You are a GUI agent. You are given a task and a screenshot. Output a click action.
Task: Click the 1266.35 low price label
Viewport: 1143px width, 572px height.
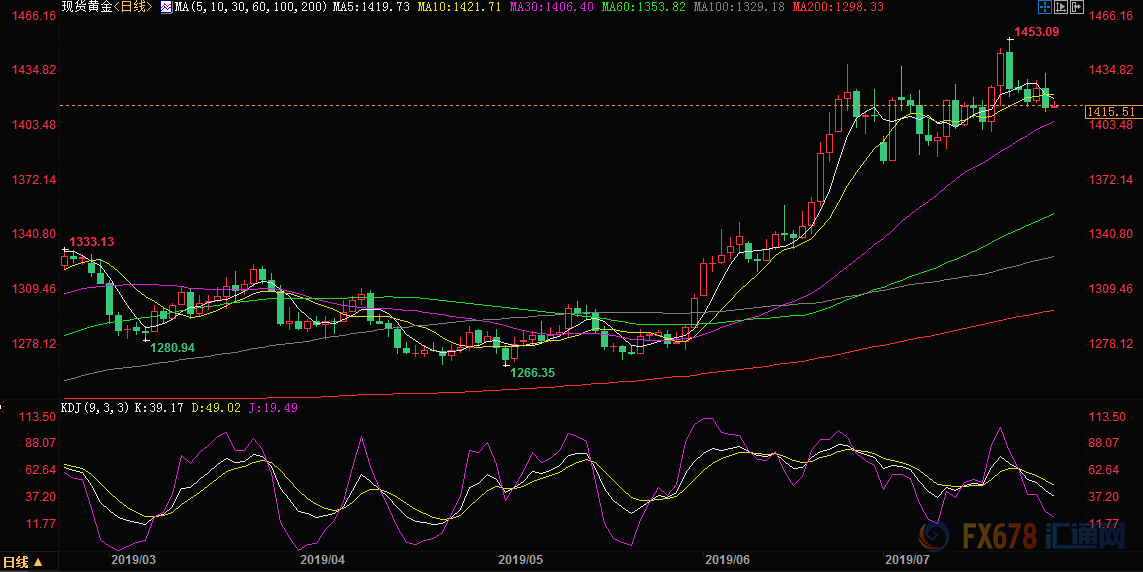point(532,373)
